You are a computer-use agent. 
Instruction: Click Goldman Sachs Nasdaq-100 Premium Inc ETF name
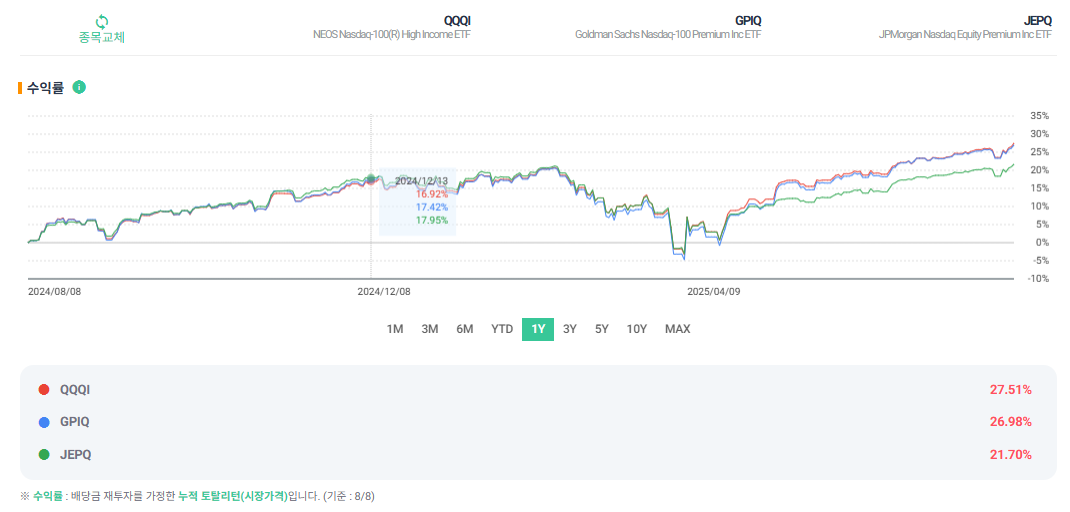click(668, 34)
